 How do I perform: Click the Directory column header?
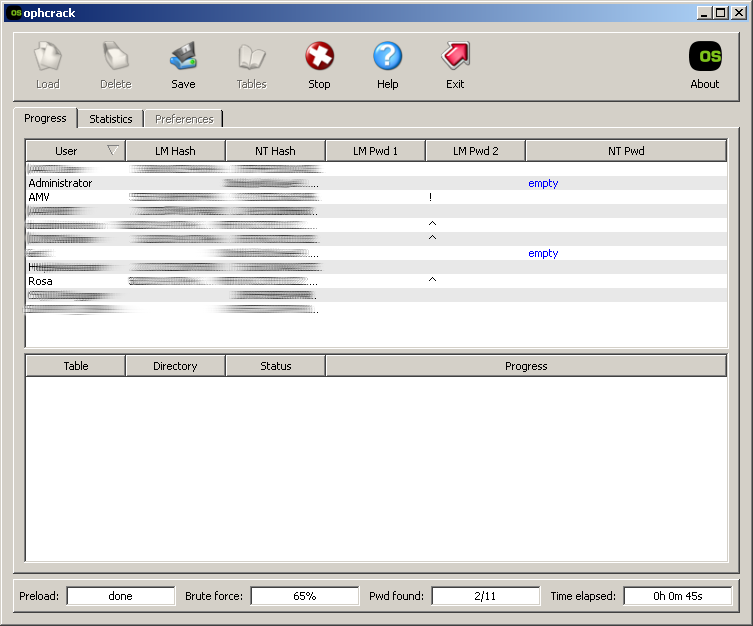click(x=175, y=366)
